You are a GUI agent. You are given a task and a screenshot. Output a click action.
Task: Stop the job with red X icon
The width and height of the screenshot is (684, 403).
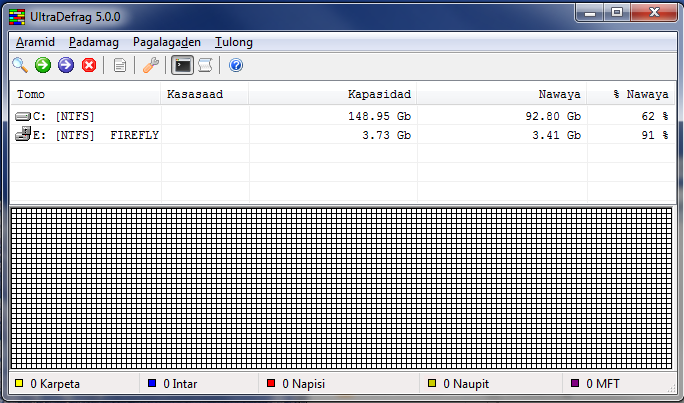(89, 65)
